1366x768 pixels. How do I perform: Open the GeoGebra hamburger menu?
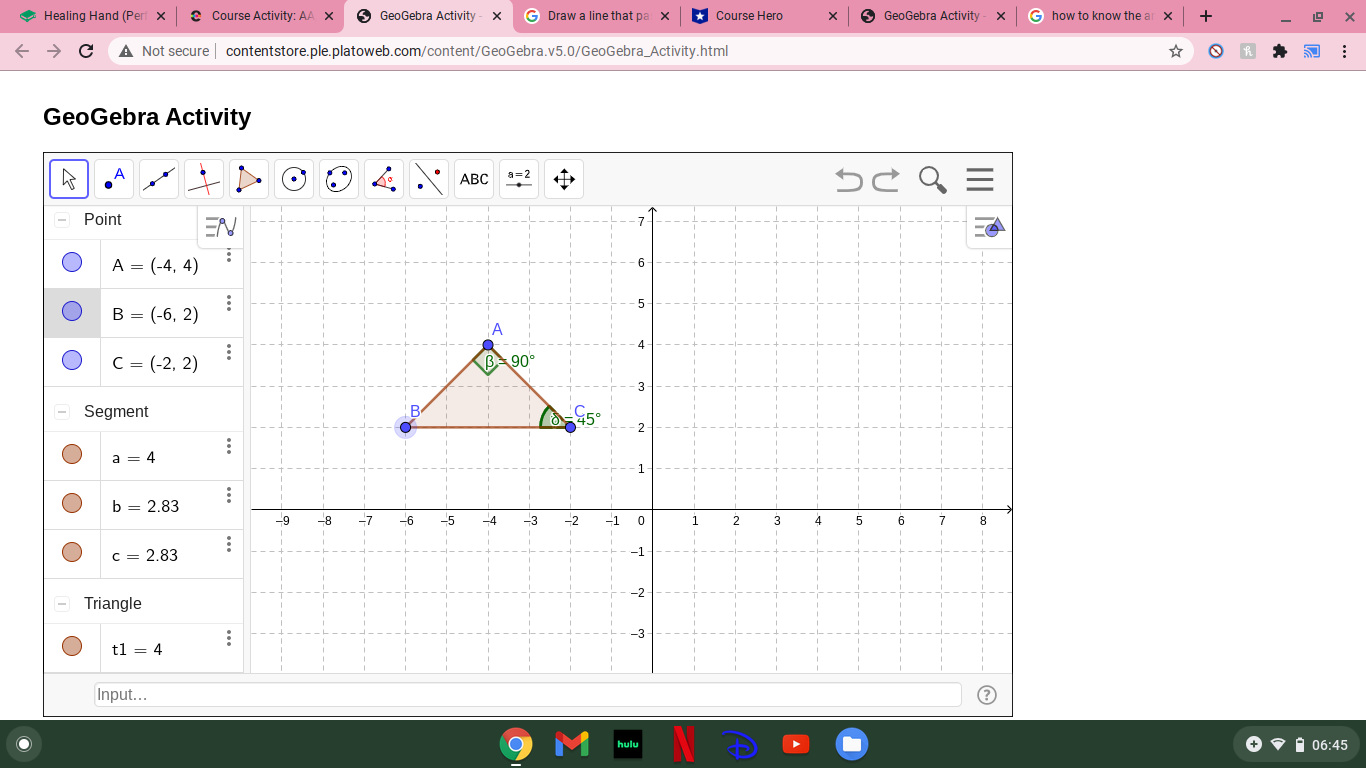coord(980,180)
